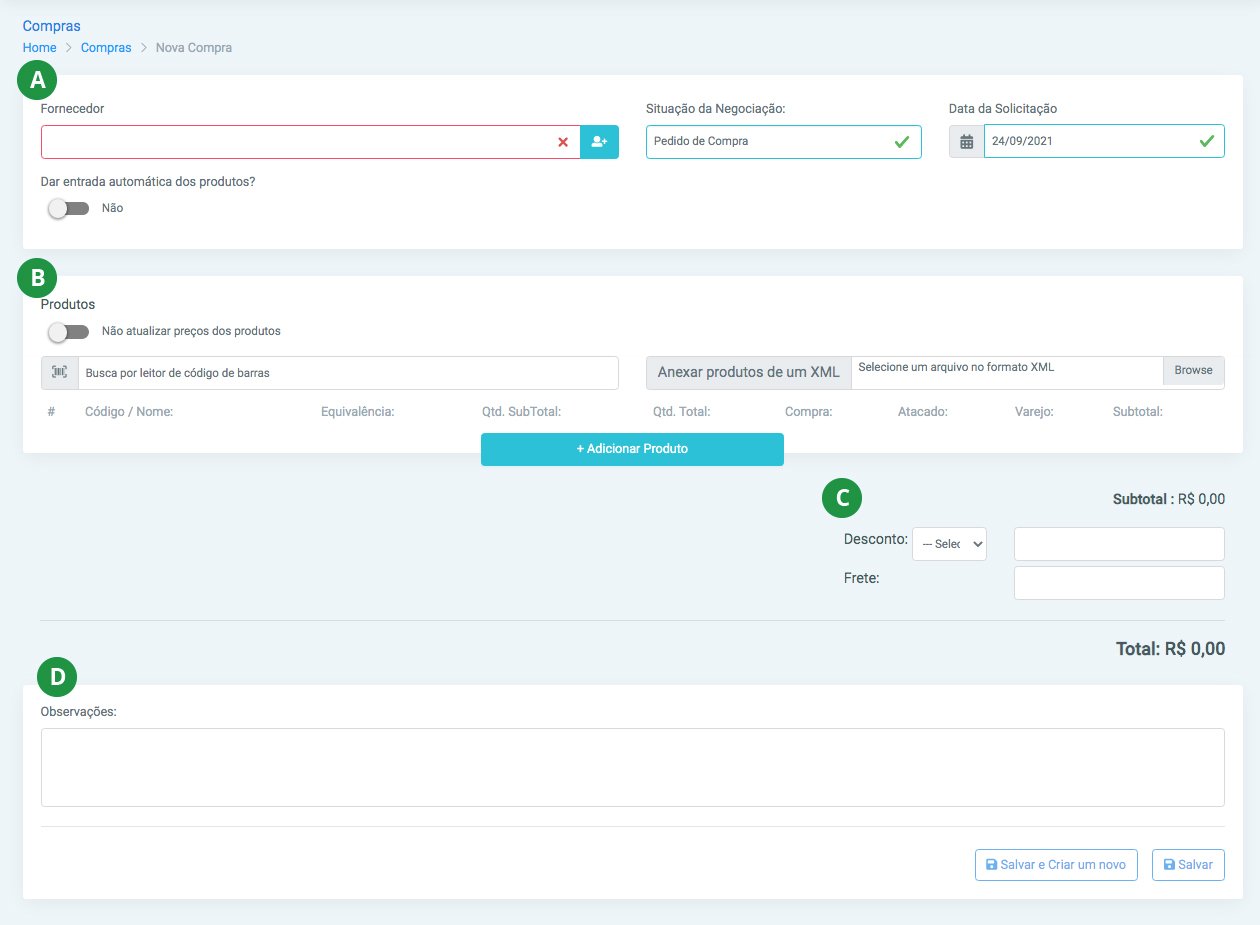Click the Browse button for XML file

click(1193, 370)
